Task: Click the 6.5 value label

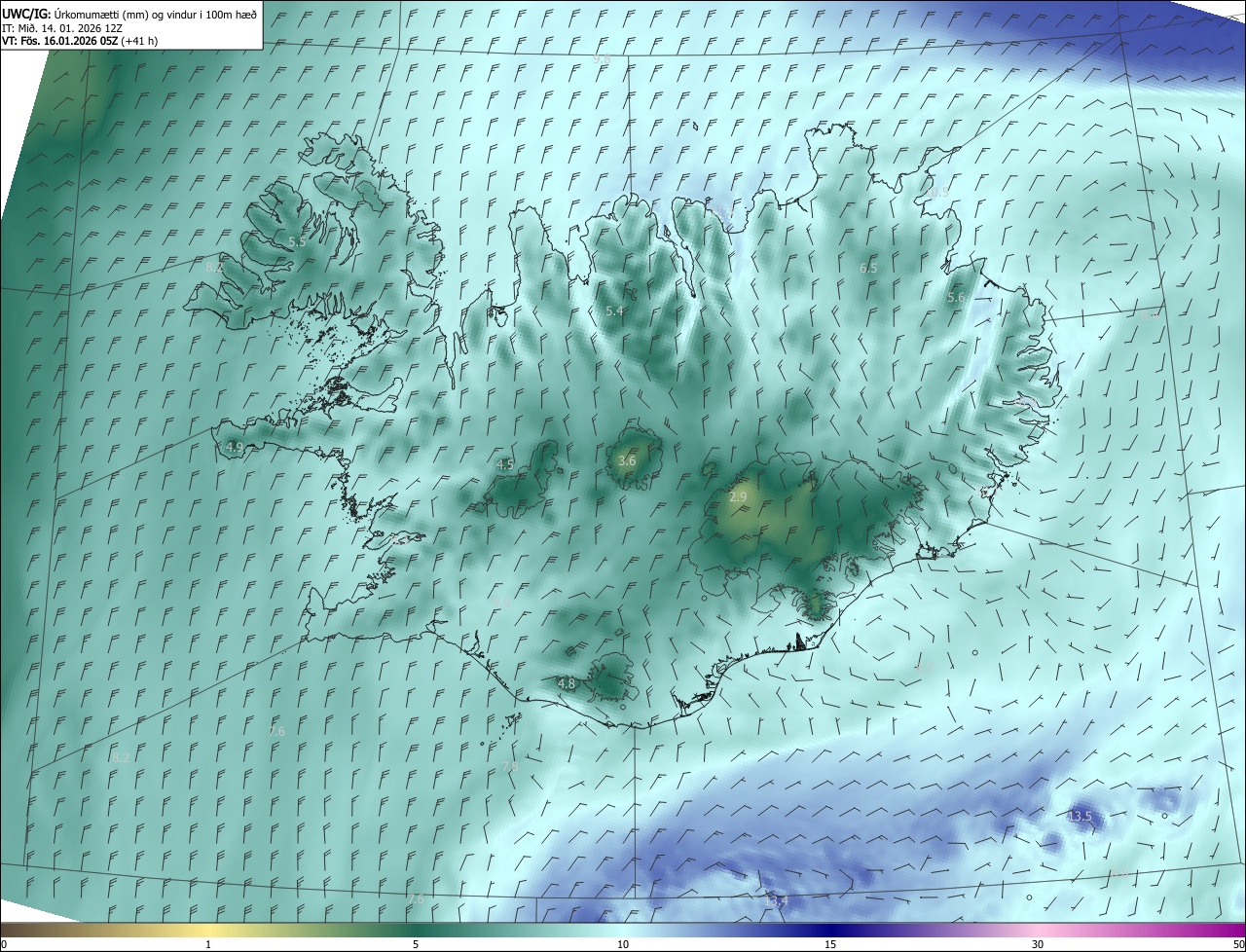Action: click(x=868, y=268)
